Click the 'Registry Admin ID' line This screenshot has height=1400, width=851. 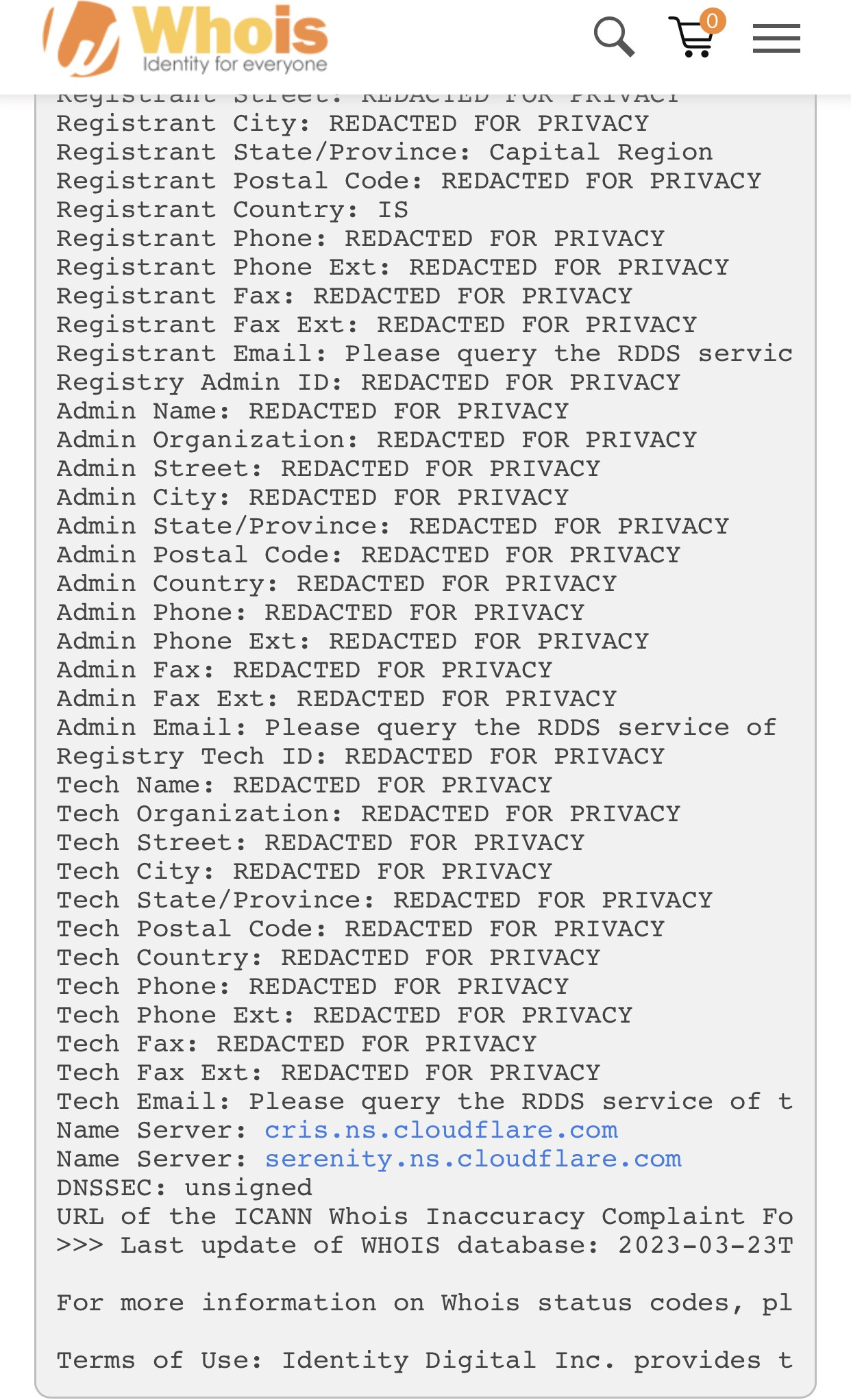[x=368, y=382]
